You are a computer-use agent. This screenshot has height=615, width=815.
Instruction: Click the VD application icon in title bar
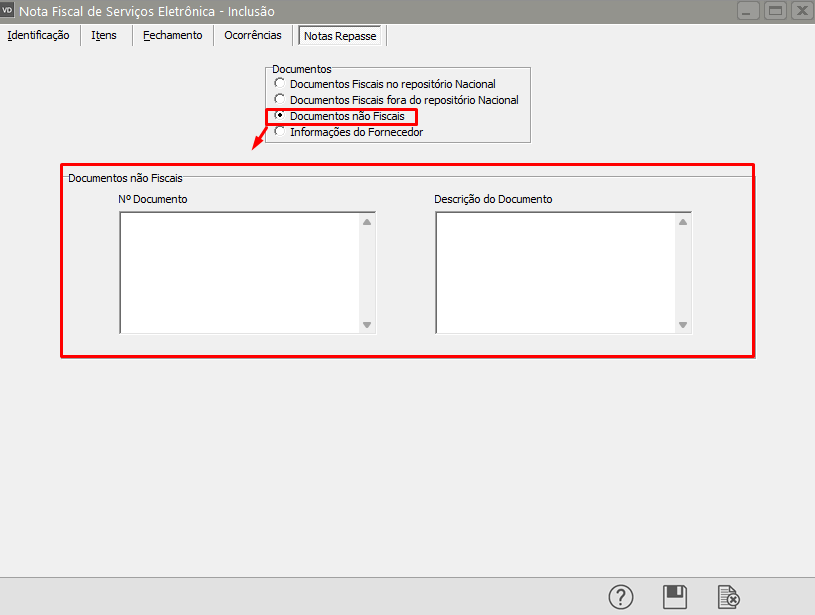point(9,11)
